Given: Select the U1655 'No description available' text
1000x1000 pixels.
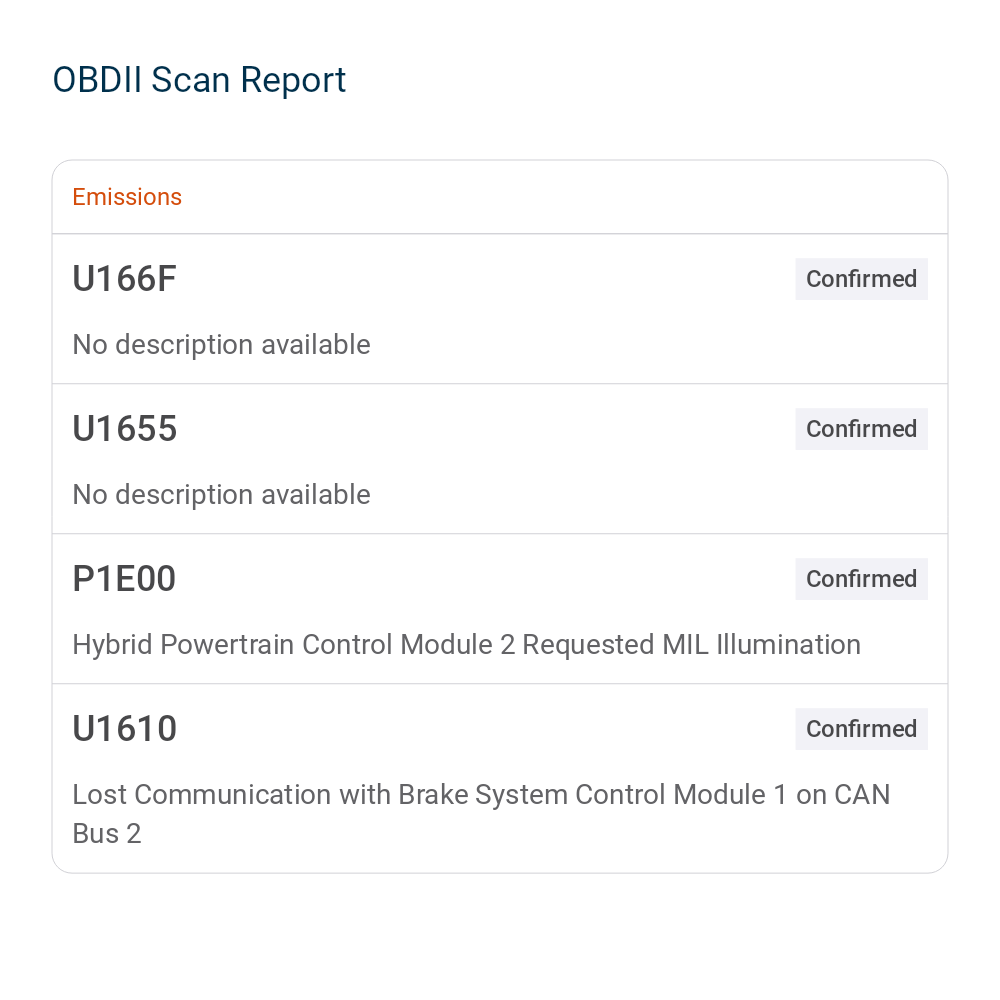Looking at the screenshot, I should click(x=221, y=494).
